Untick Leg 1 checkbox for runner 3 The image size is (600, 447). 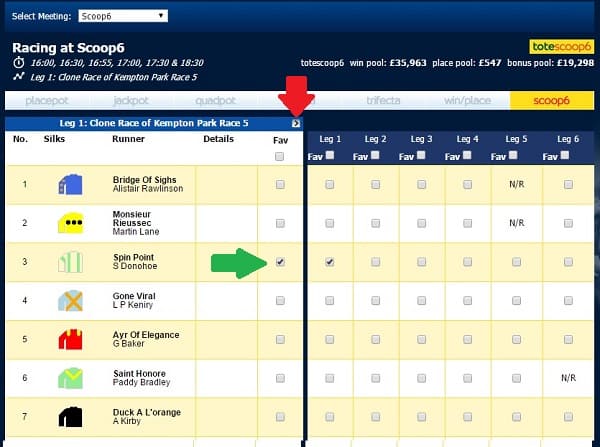point(329,262)
